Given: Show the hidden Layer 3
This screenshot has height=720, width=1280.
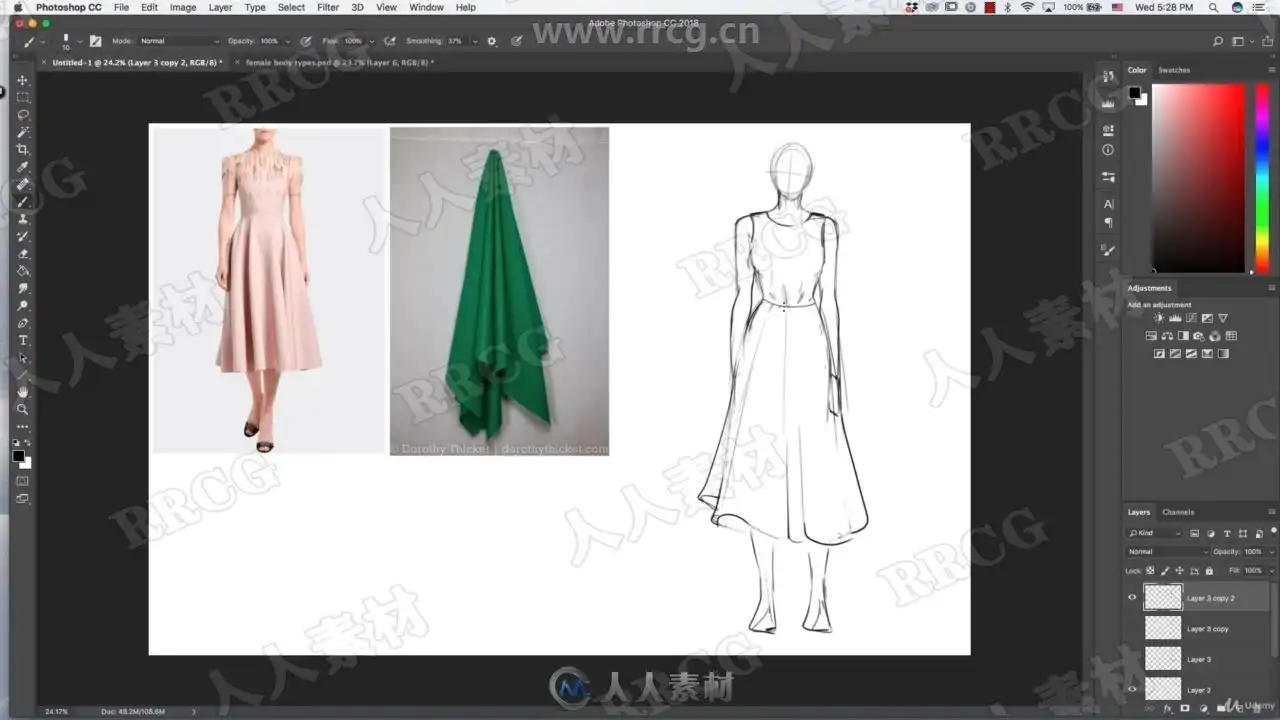Looking at the screenshot, I should (1132, 659).
